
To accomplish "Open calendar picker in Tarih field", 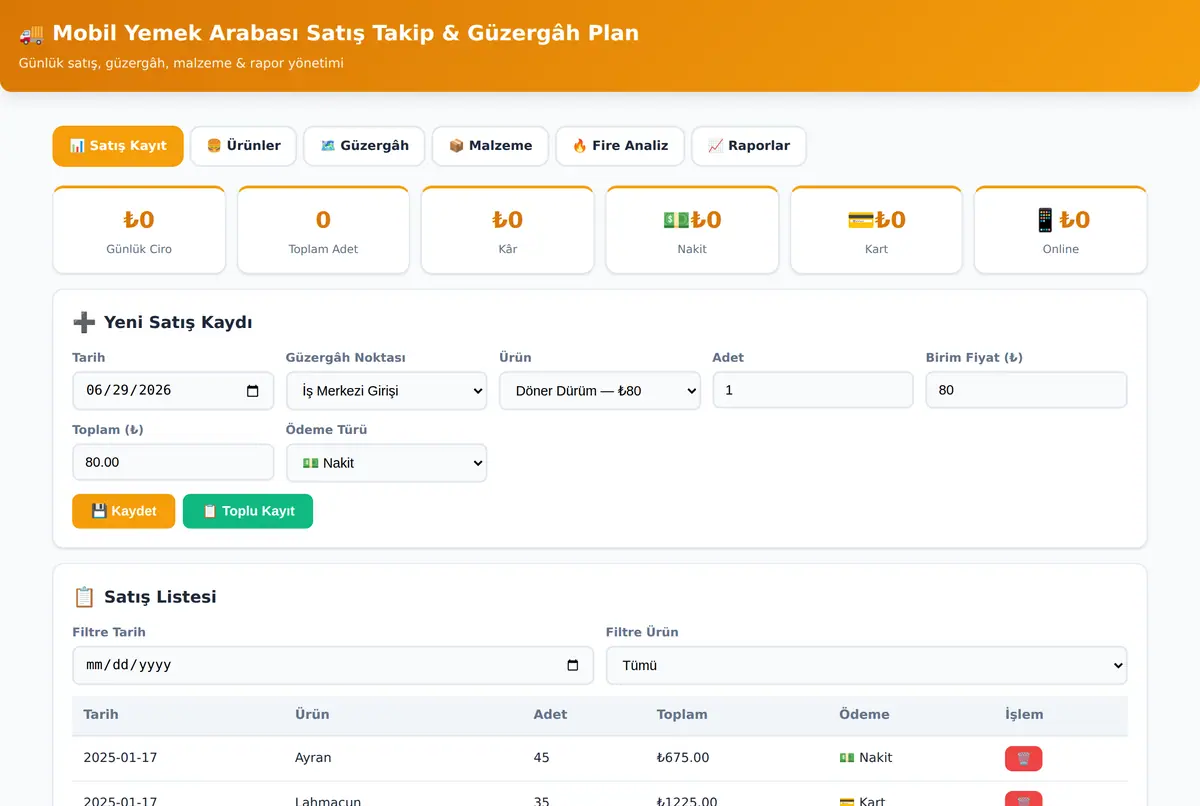I will [x=253, y=391].
